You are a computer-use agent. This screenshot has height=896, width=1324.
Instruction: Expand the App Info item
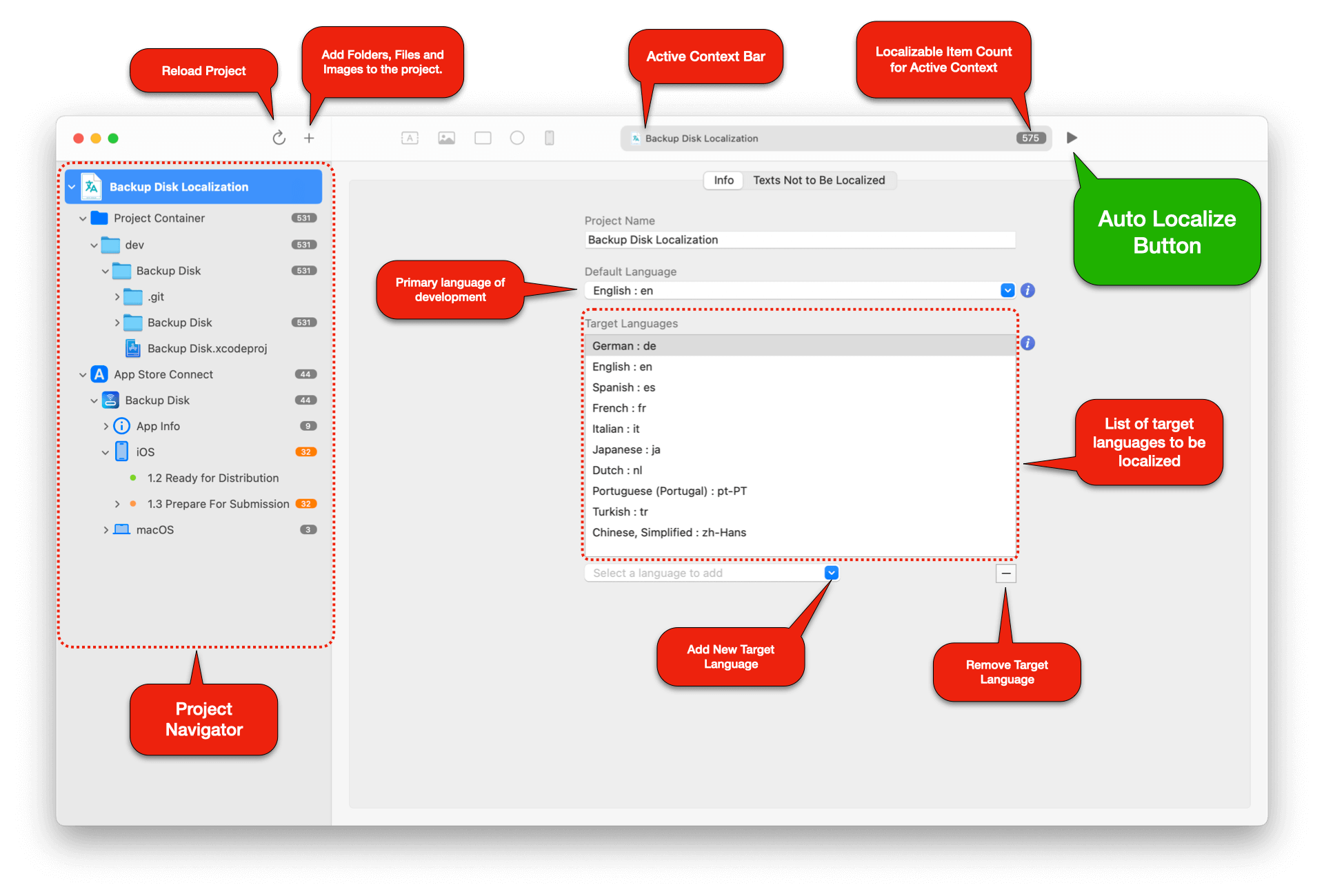point(106,427)
